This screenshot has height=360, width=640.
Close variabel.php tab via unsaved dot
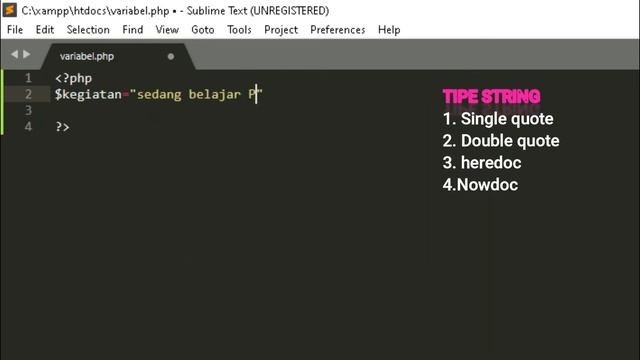click(x=171, y=56)
